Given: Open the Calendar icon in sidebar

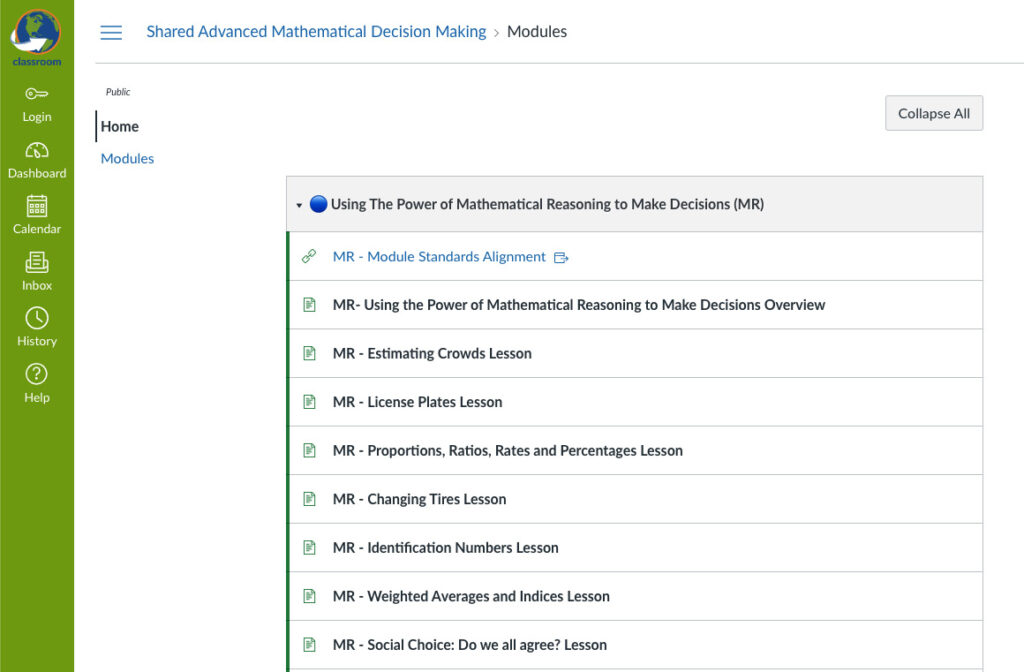Looking at the screenshot, I should click(x=37, y=207).
